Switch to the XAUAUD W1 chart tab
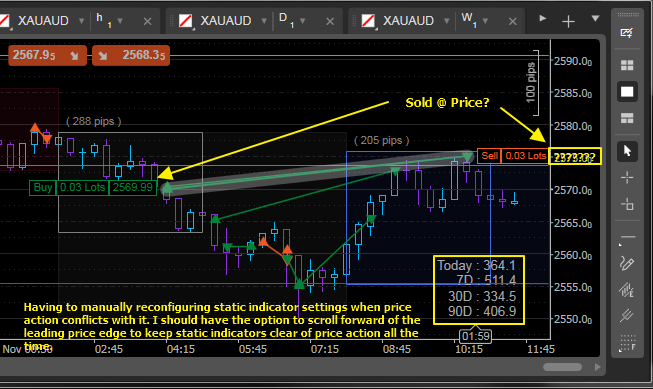 408,20
